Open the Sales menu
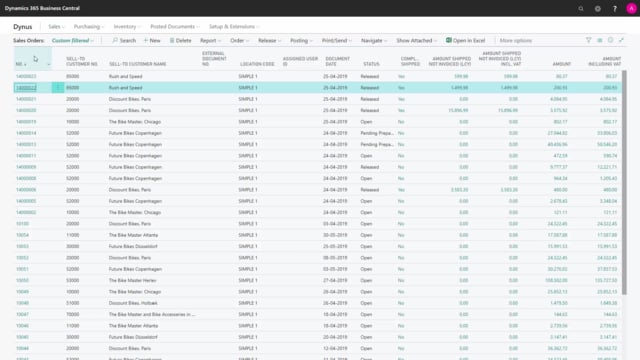This screenshot has height=360, width=640. tap(56, 27)
